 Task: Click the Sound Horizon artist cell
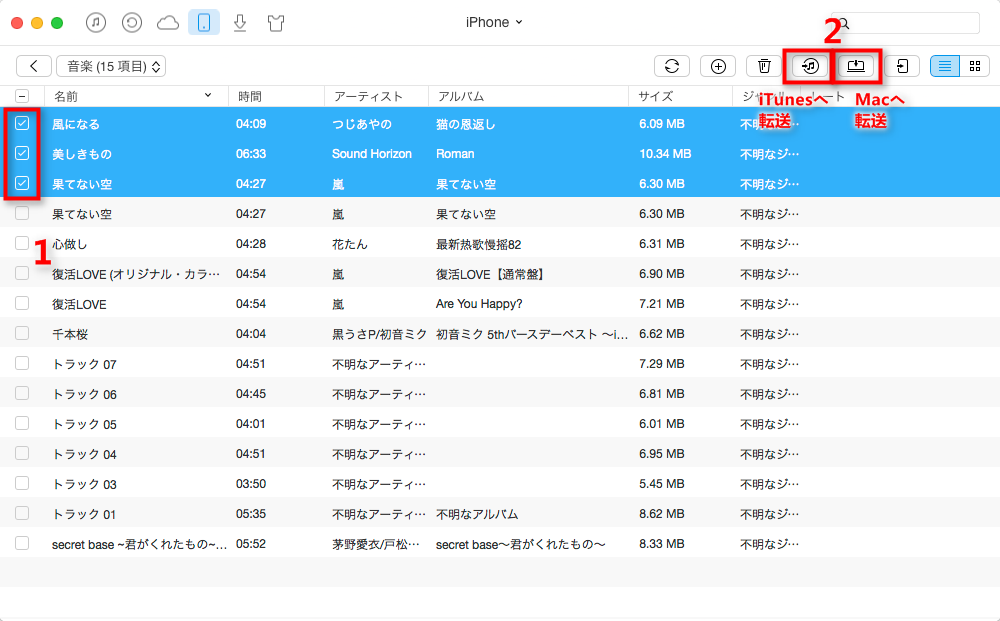coord(372,154)
